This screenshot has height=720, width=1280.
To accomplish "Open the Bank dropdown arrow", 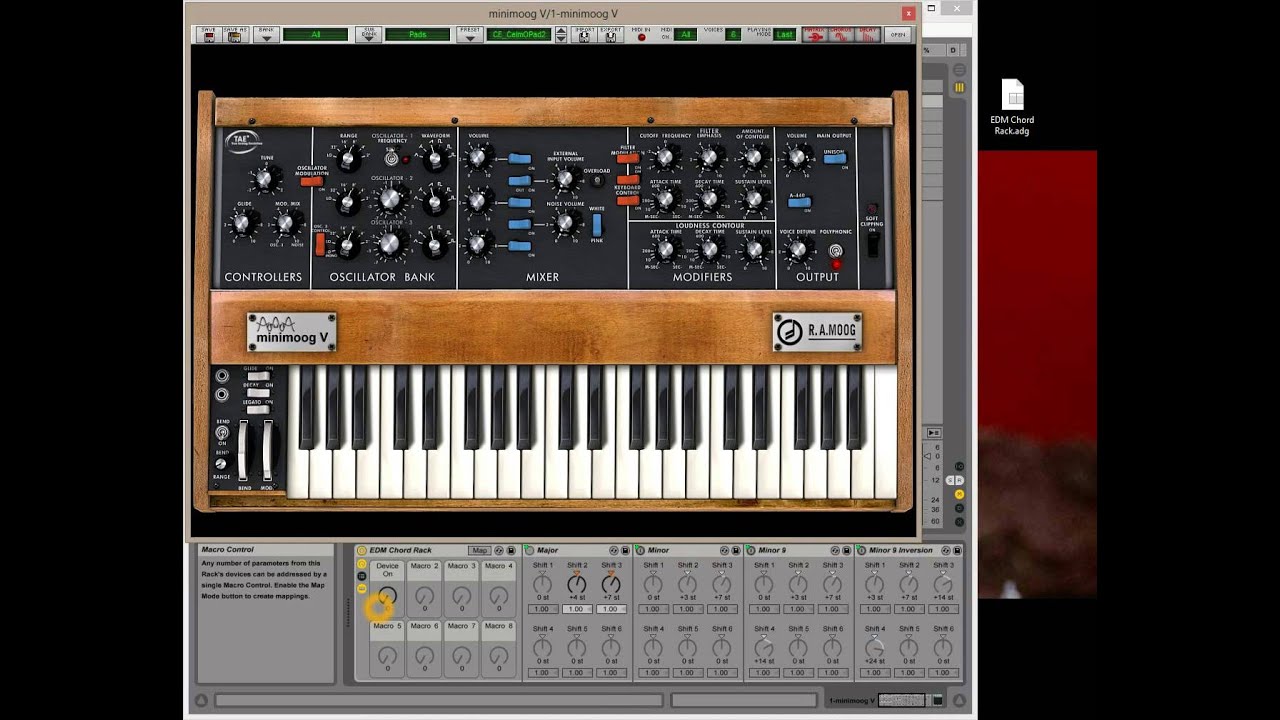I will (x=266, y=37).
